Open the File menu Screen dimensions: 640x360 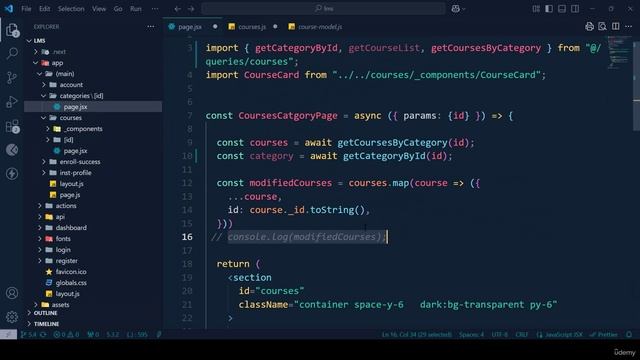(x=26, y=9)
